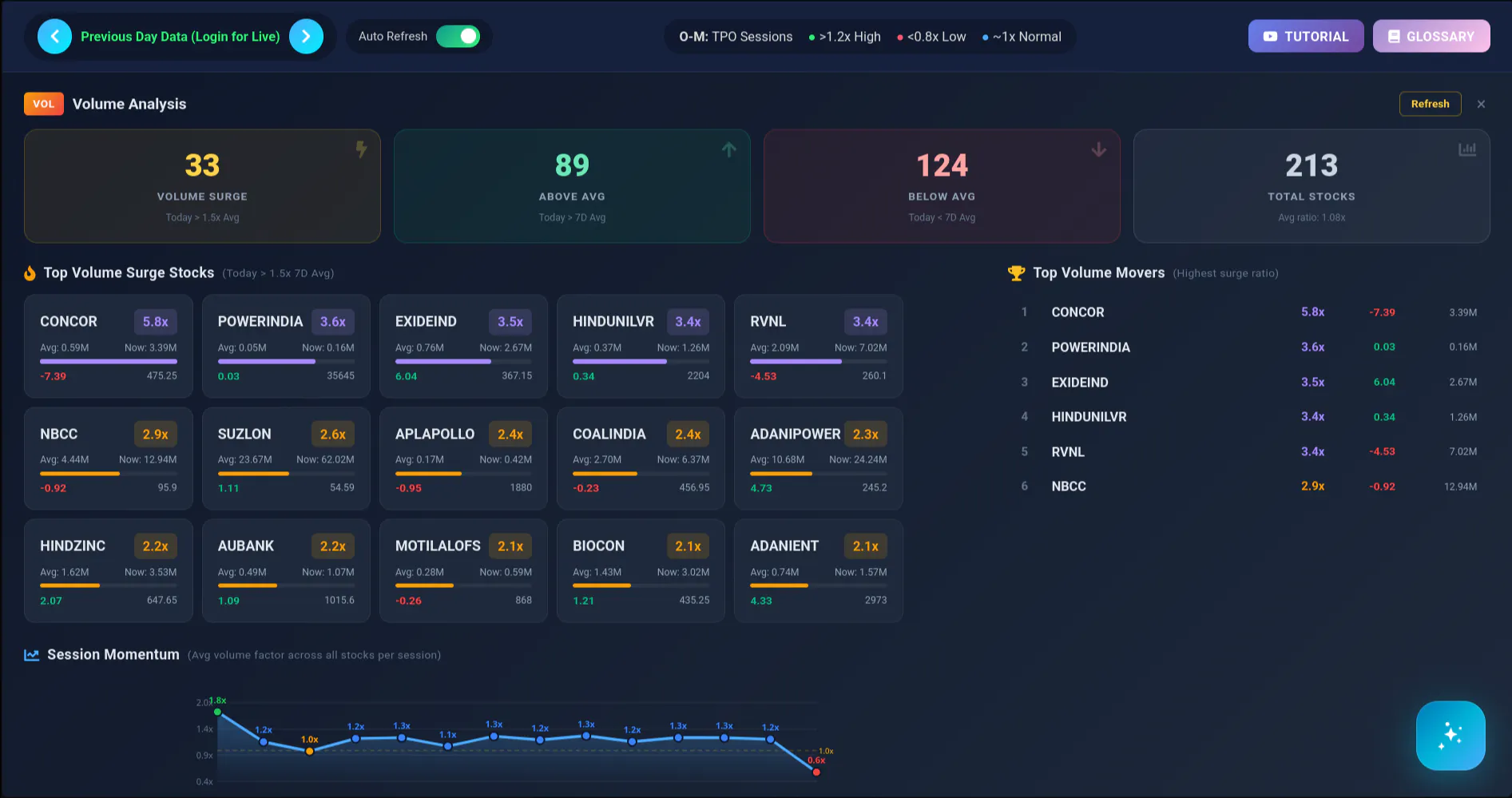Click SUZLON volume progress bar
The width and height of the screenshot is (1512, 798).
pyautogui.click(x=286, y=474)
